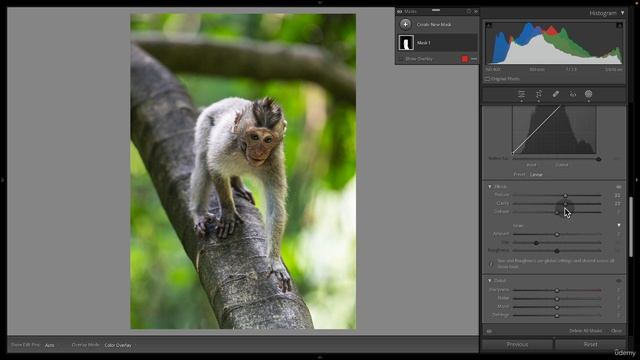Click the left panel expand arrow at screen edge
Screen dimensions: 640x360
click(3, 180)
